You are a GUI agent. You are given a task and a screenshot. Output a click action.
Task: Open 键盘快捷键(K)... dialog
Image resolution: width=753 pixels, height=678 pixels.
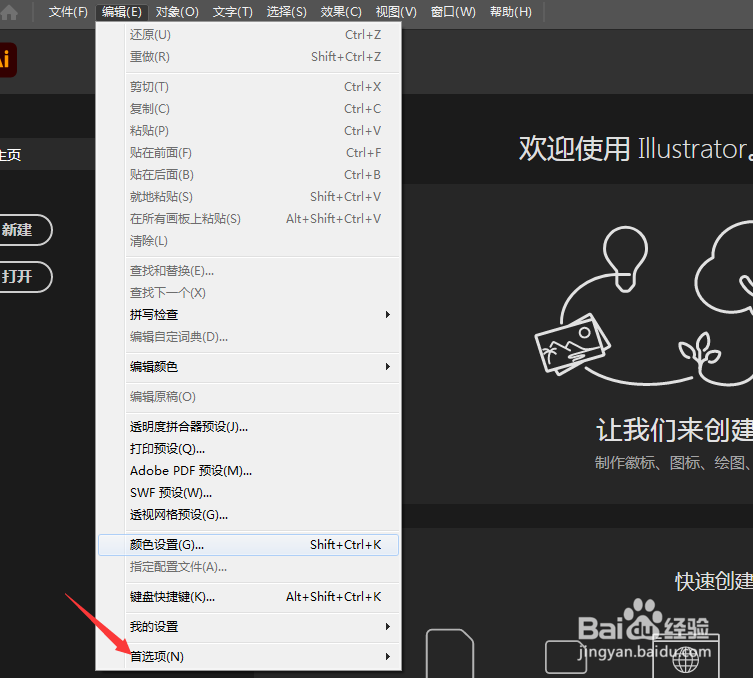pos(248,597)
